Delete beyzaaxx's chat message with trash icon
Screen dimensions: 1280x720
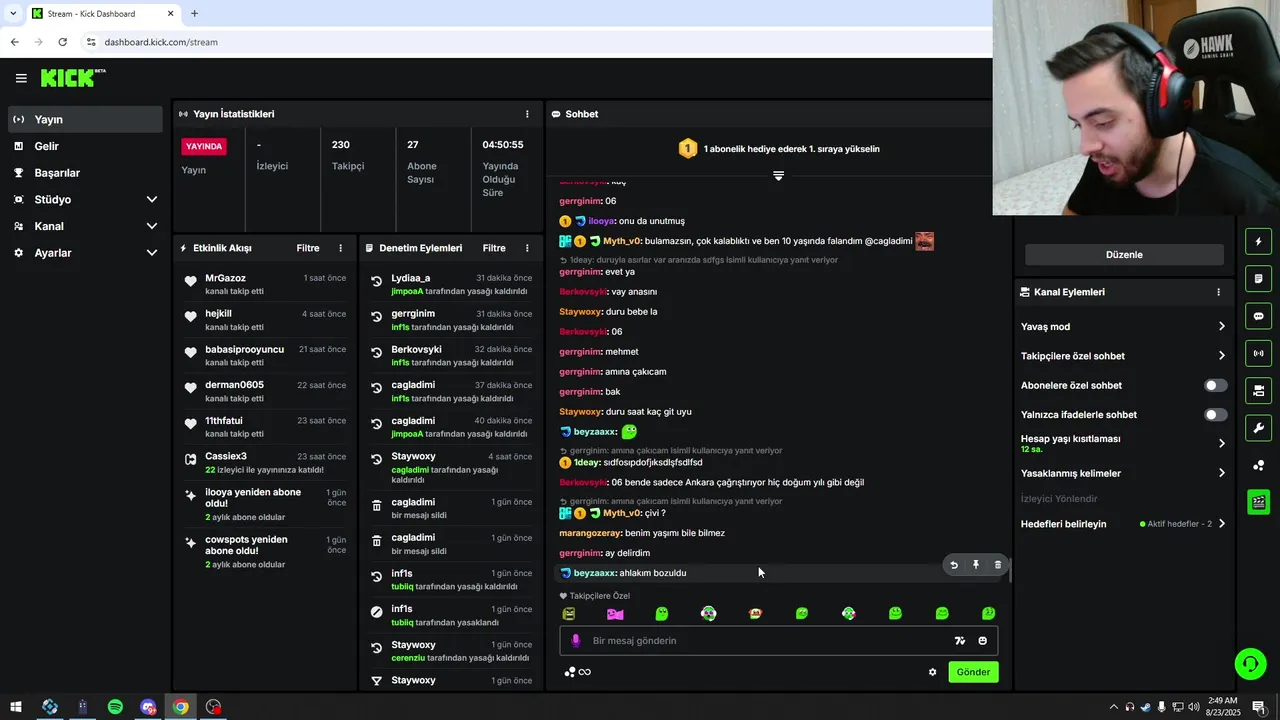(997, 565)
